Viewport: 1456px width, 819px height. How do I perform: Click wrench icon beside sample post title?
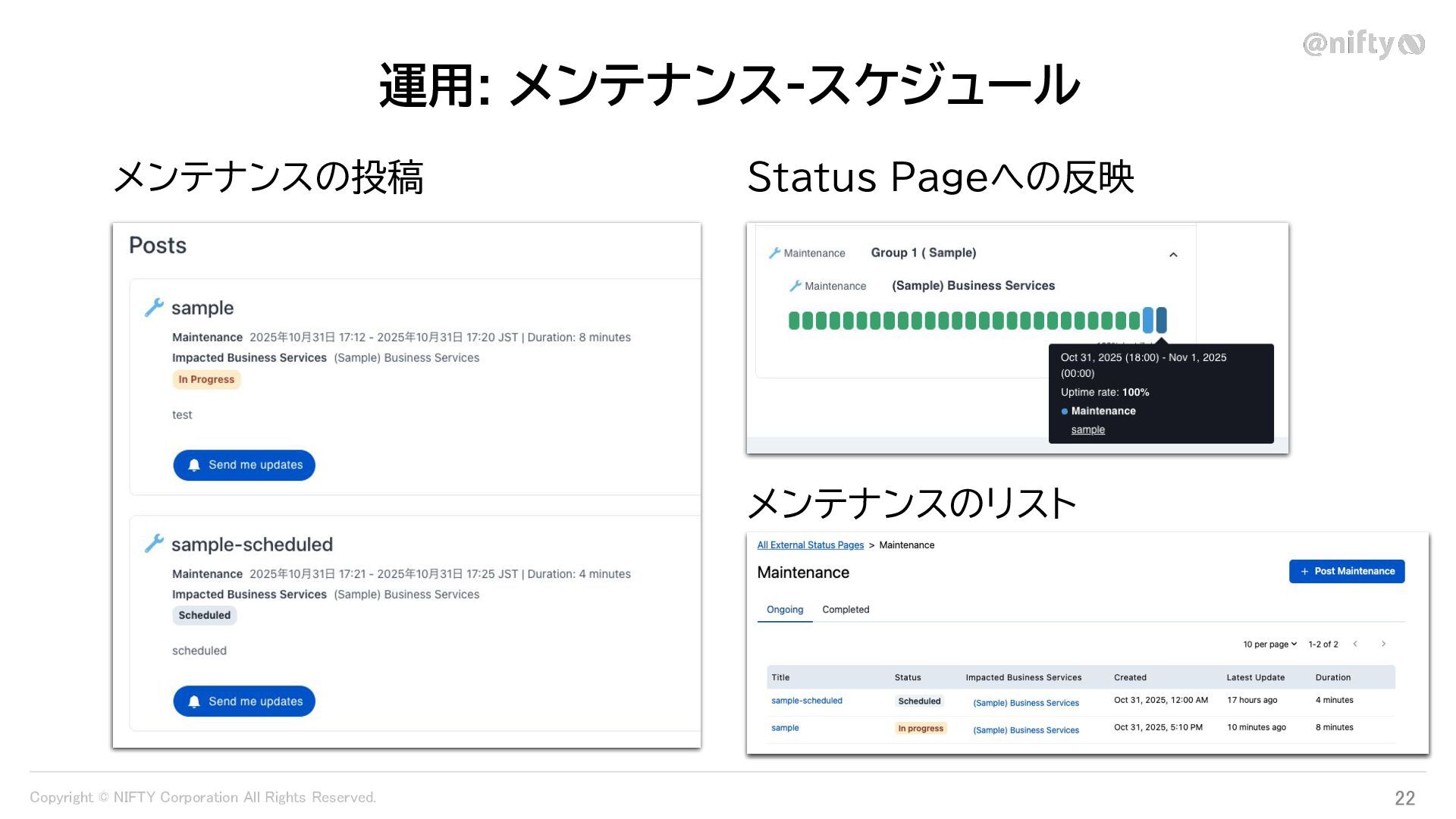[x=154, y=307]
